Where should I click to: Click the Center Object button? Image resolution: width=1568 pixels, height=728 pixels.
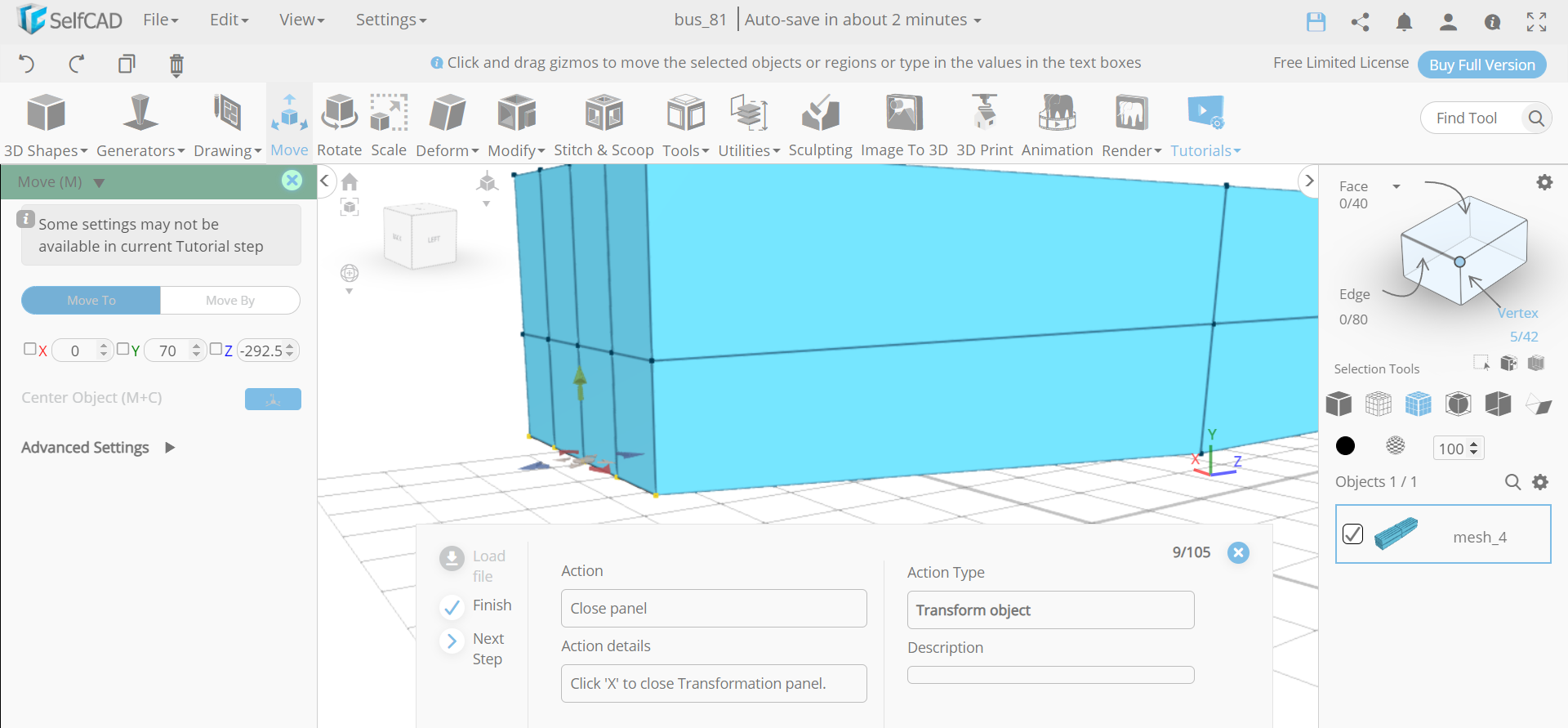point(273,399)
